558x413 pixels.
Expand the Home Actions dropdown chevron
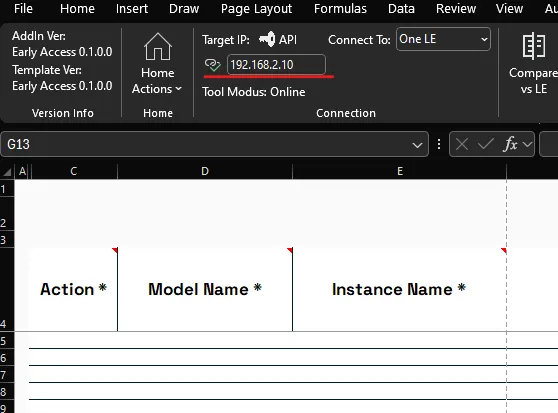(179, 89)
